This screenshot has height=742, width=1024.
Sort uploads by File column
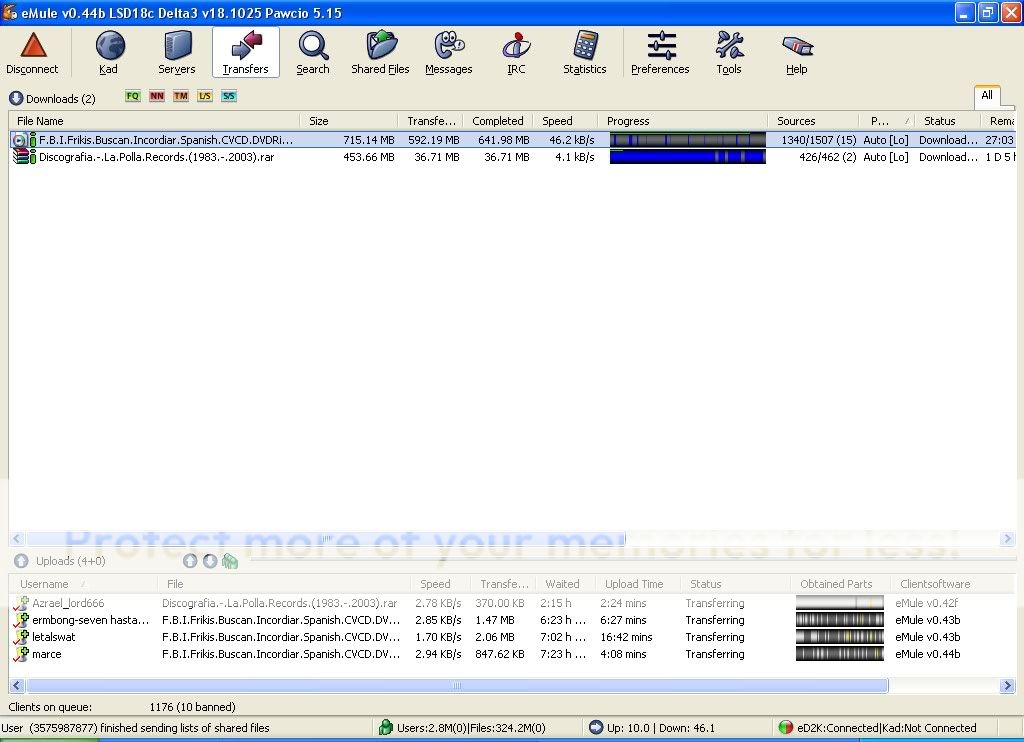pyautogui.click(x=283, y=584)
